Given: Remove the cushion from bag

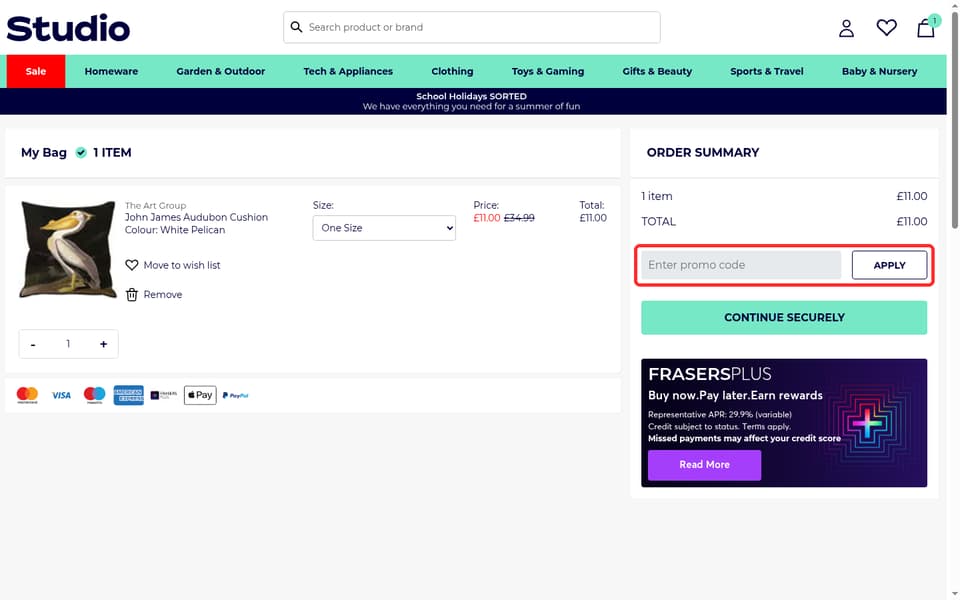Looking at the screenshot, I should tap(163, 294).
